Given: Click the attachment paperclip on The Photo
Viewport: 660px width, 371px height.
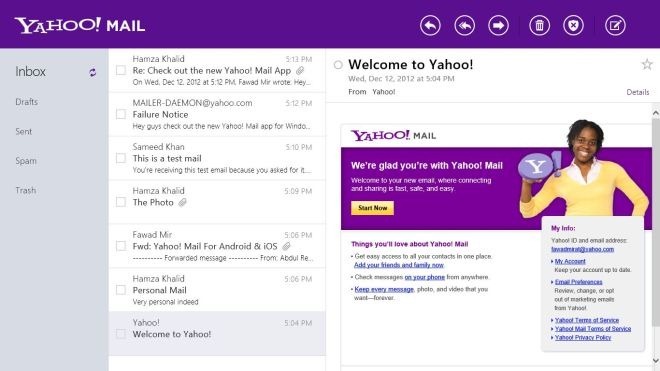Looking at the screenshot, I should [x=182, y=203].
